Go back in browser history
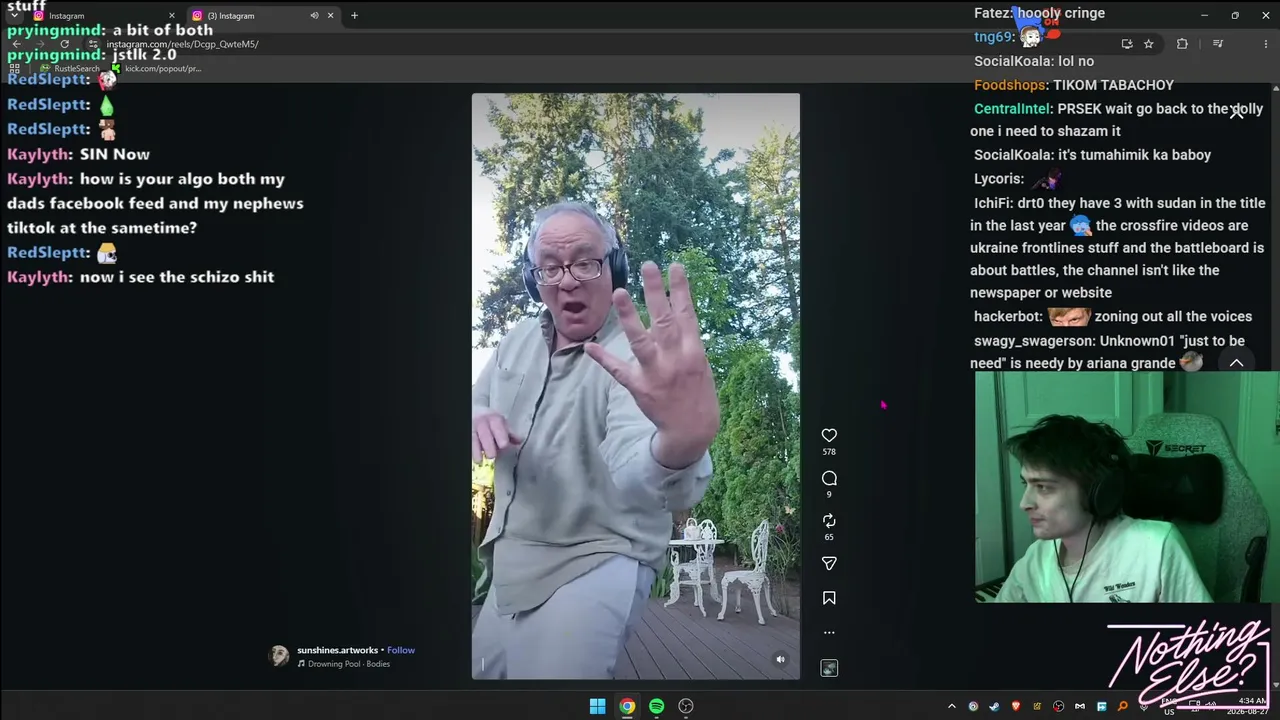 (x=16, y=44)
